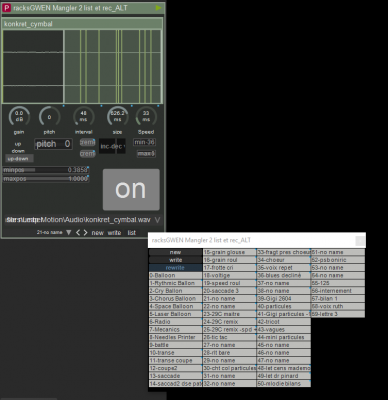
Task: Open the inc-dec mode dropdown
Action: tap(113, 146)
